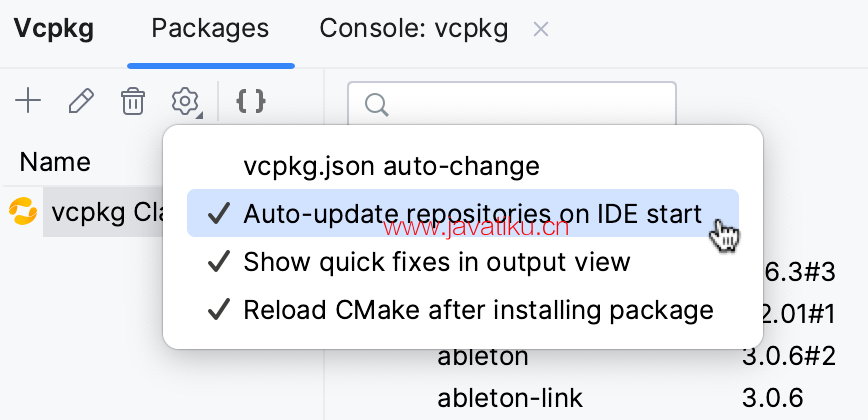Screen dimensions: 868x420
Task: Toggle Auto-update repositories on IDE start
Action: pos(463,213)
